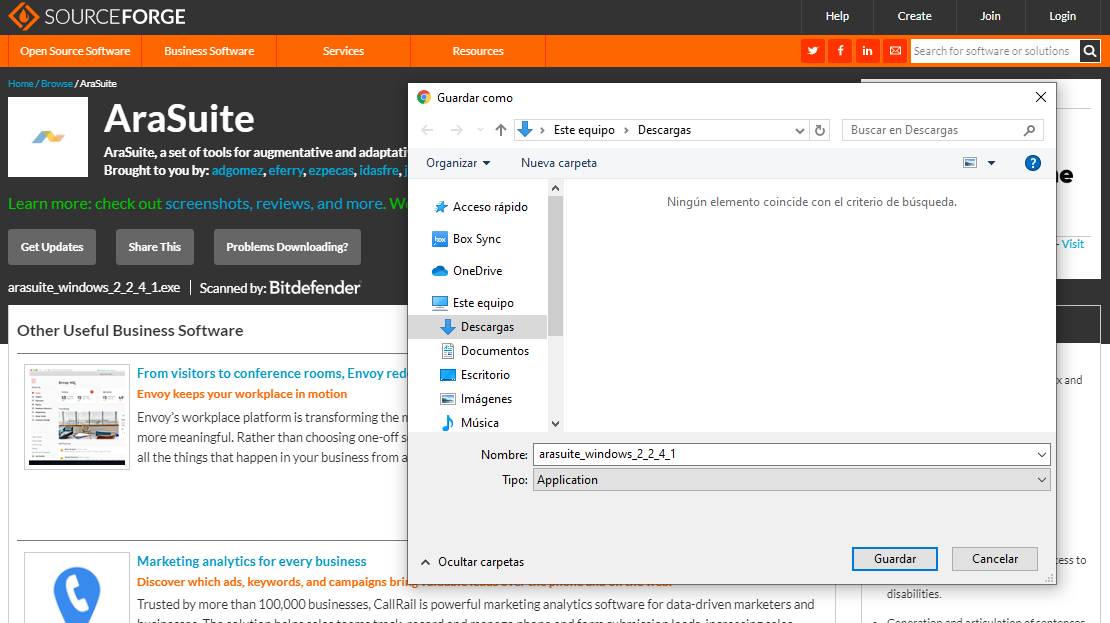The image size is (1110, 623).
Task: Click the Home breadcrumb link
Action: (x=21, y=84)
